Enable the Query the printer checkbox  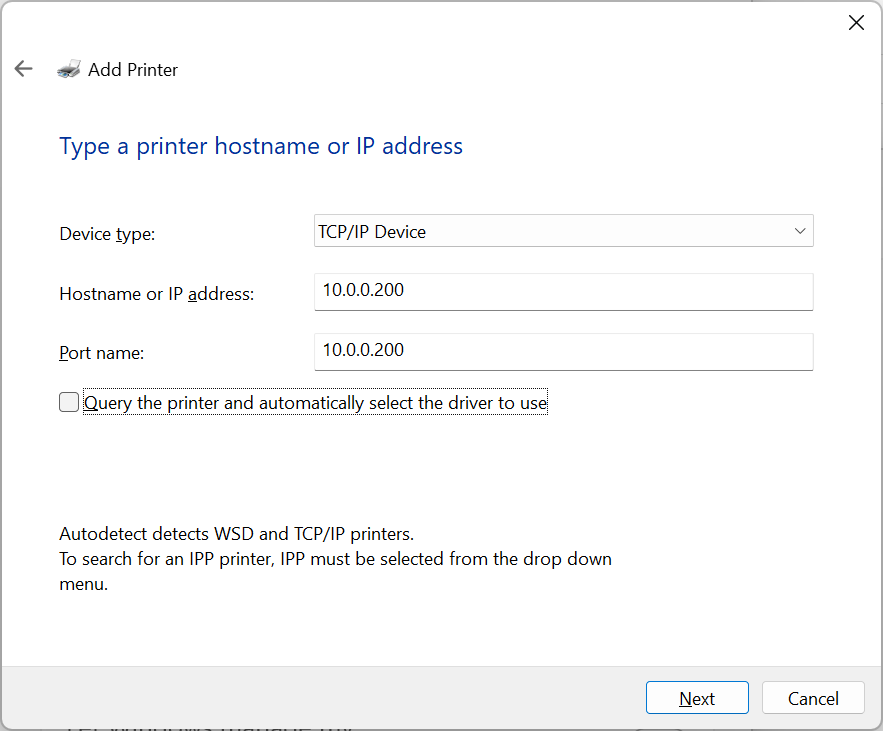click(69, 402)
